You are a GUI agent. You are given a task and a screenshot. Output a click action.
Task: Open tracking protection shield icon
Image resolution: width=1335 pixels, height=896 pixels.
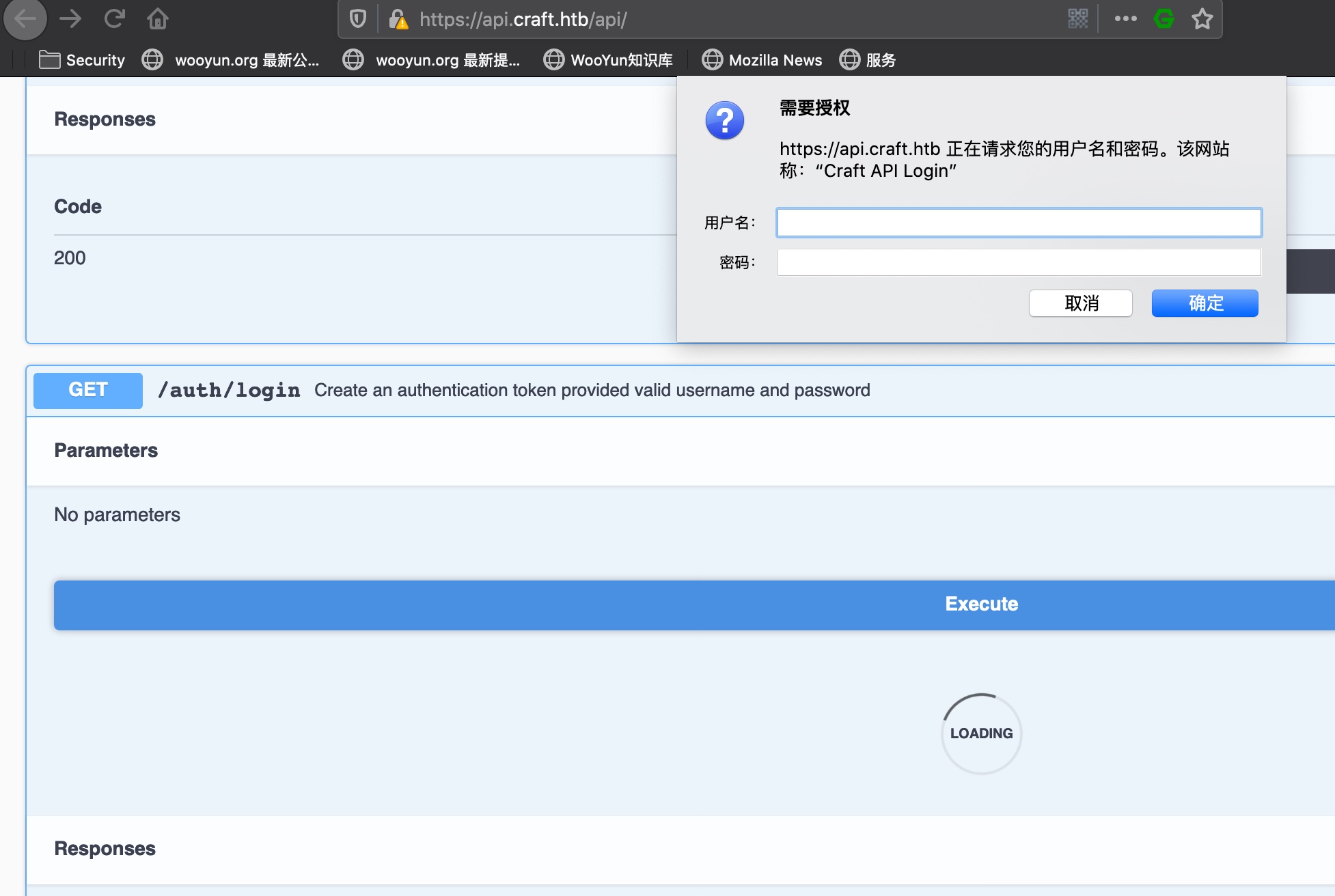pyautogui.click(x=358, y=19)
